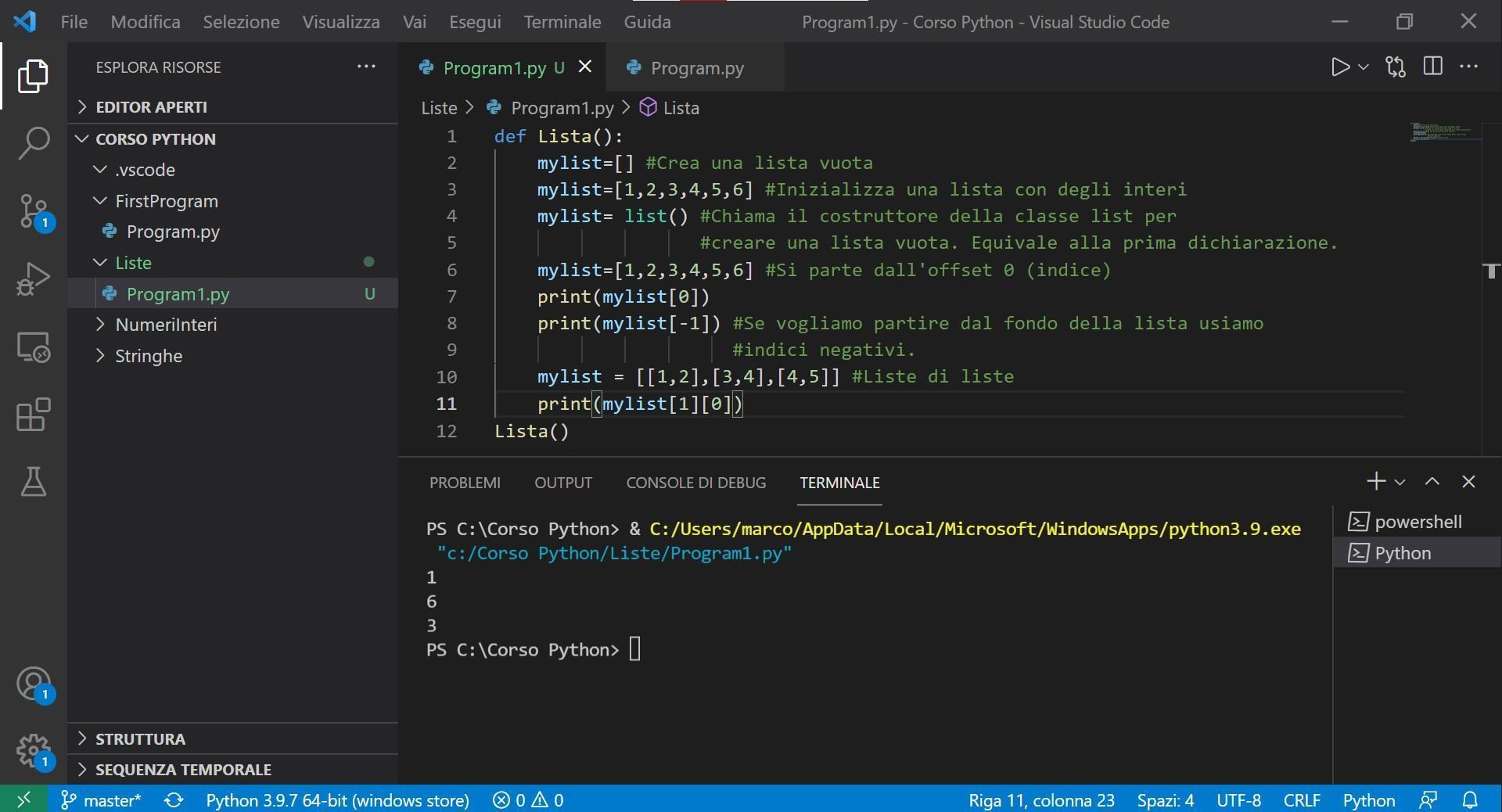Screen dimensions: 1502x812
Task: Open the Manage gear settings icon
Action: [x=33, y=751]
